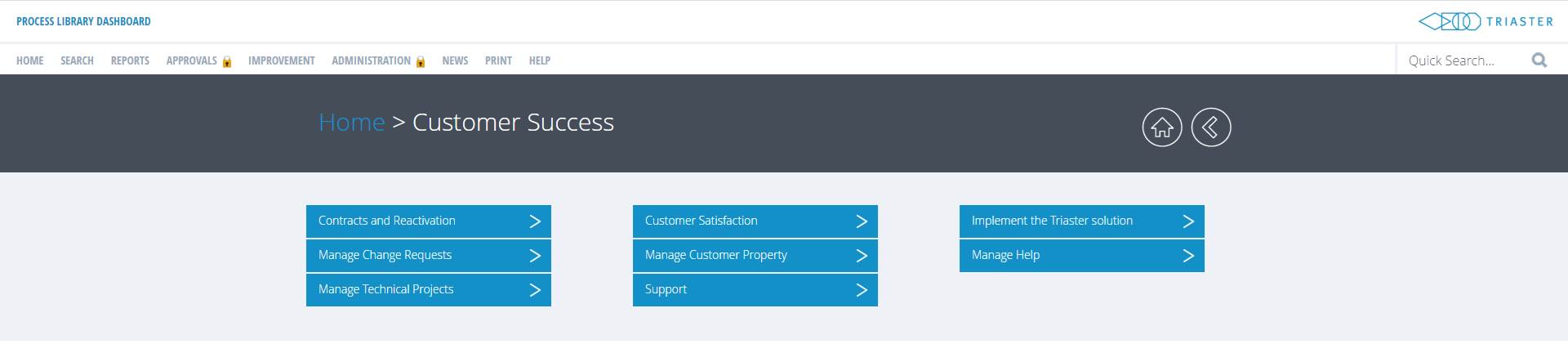This screenshot has height=353, width=1568.
Task: Open the Reports menu
Action: point(130,60)
